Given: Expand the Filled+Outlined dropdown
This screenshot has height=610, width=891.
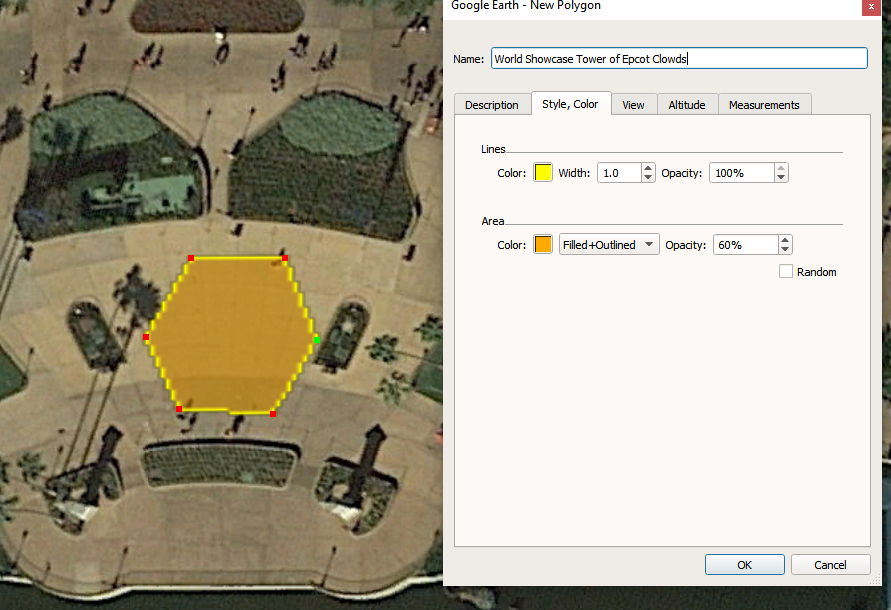Looking at the screenshot, I should click(x=609, y=245).
